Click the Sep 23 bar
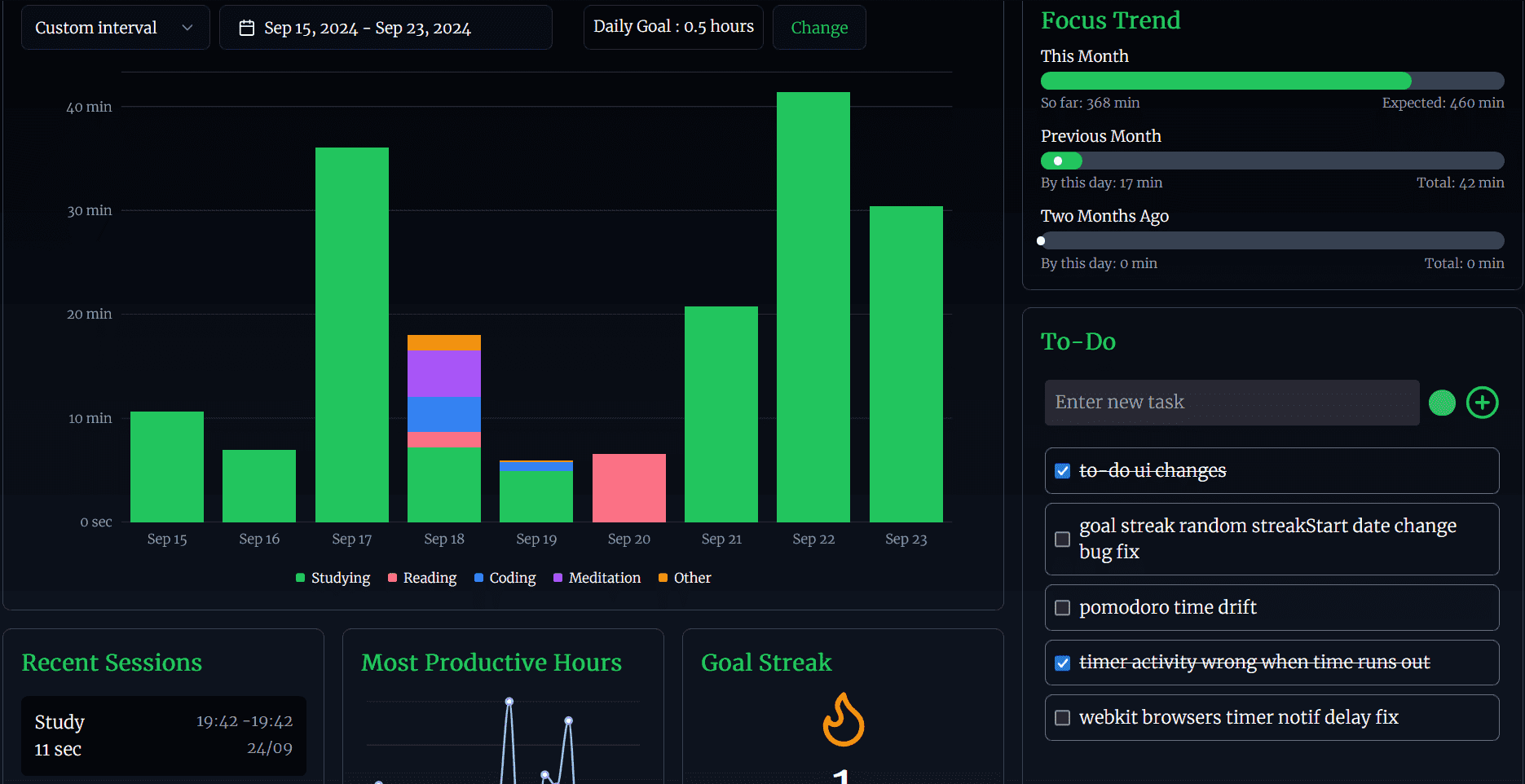 (906, 364)
